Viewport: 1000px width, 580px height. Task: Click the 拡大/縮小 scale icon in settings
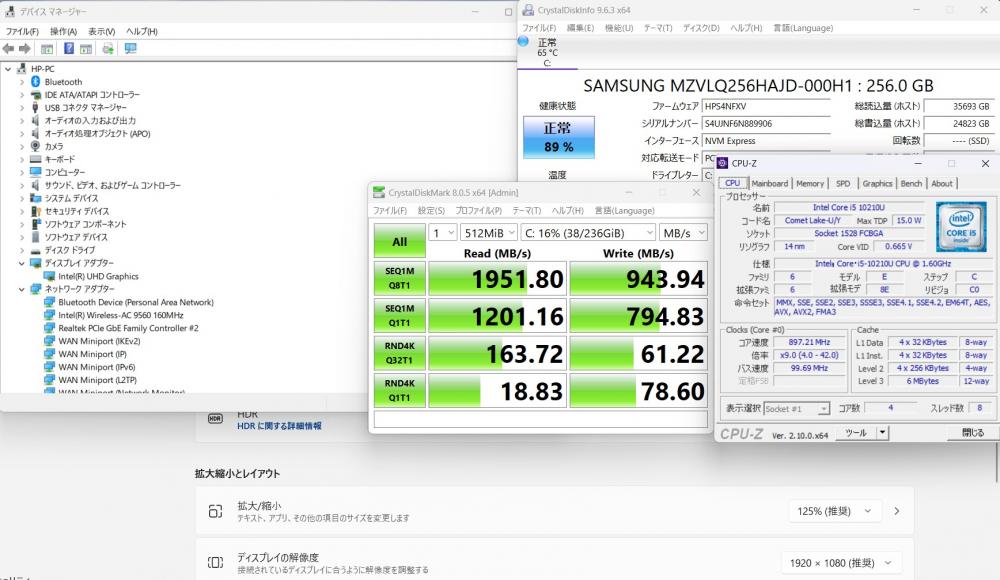(216, 511)
